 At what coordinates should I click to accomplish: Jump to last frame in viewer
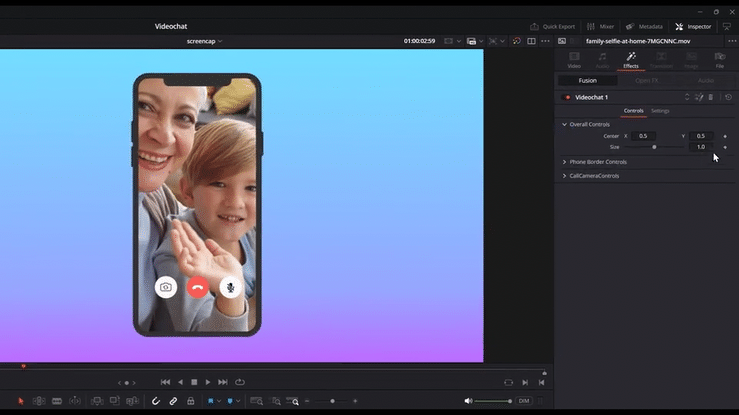pyautogui.click(x=223, y=382)
